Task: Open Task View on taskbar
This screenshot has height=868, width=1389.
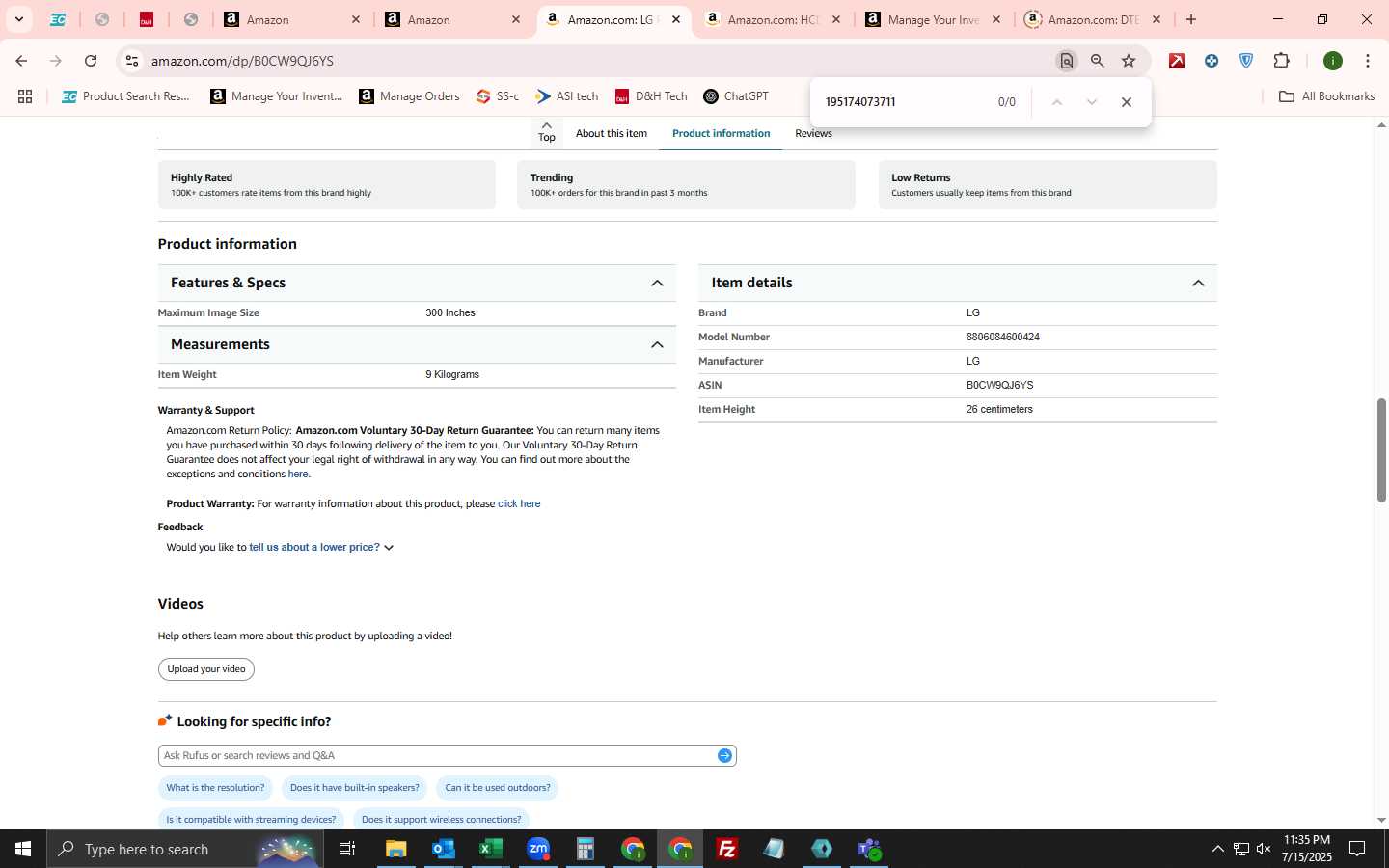Action: point(347,849)
